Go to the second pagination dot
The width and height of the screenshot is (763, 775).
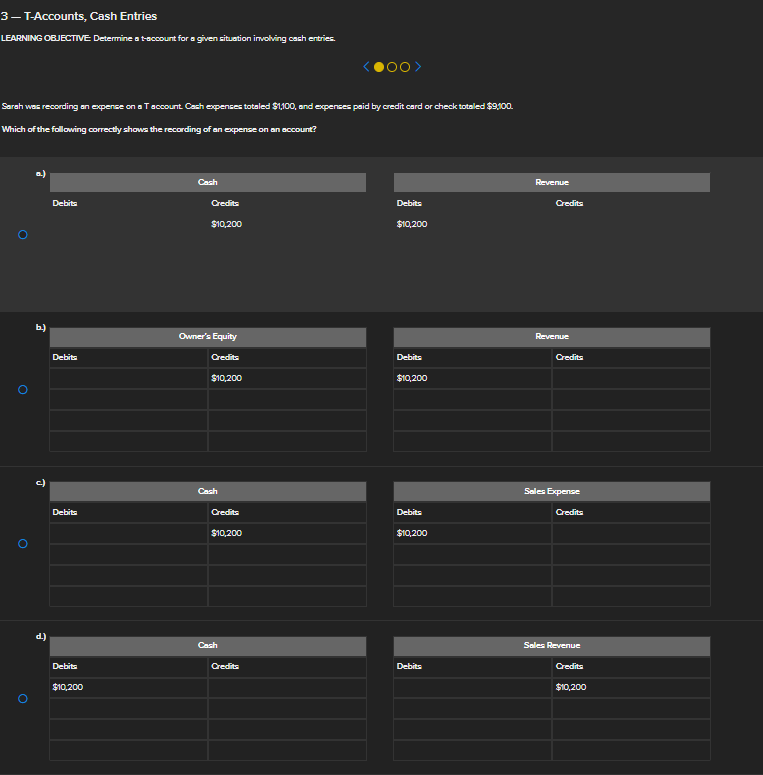[393, 68]
